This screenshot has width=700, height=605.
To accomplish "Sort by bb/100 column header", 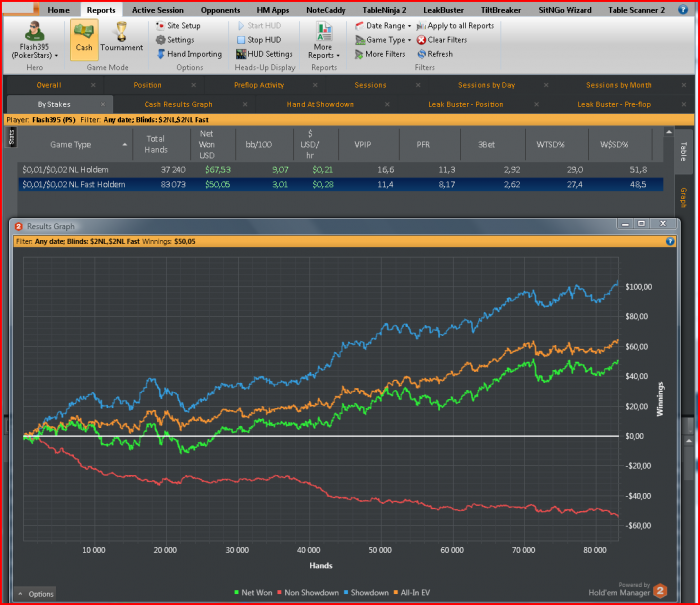I will [x=258, y=144].
